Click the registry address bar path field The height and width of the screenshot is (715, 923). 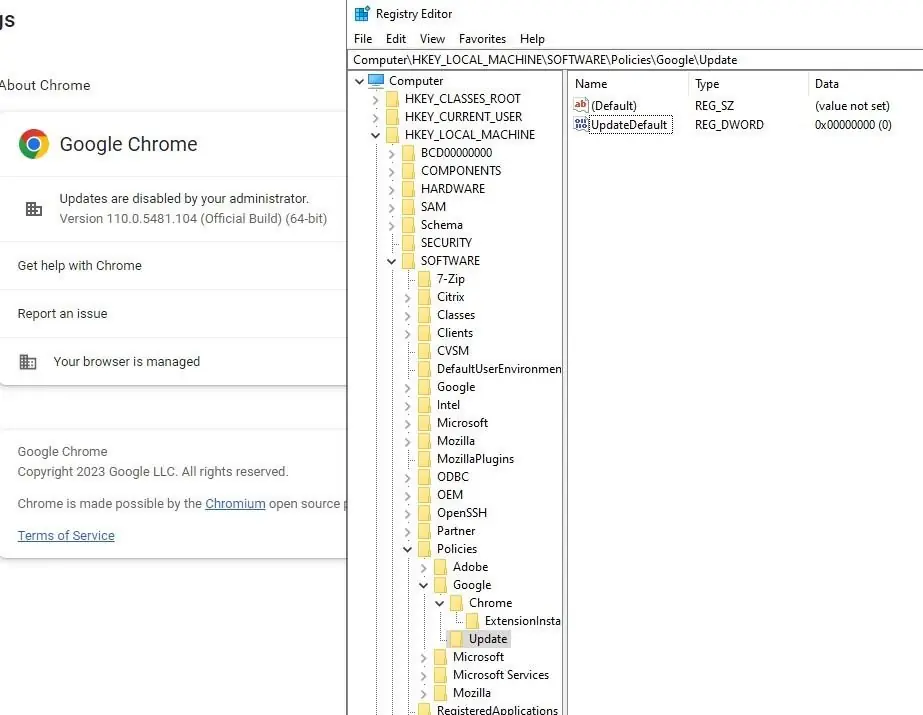tap(636, 60)
